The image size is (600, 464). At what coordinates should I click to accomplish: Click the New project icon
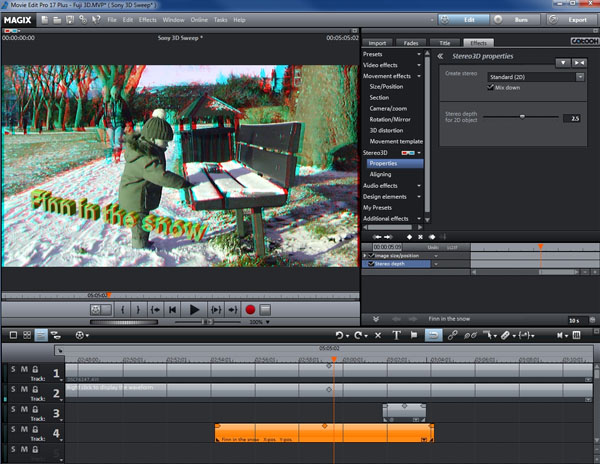coord(45,20)
